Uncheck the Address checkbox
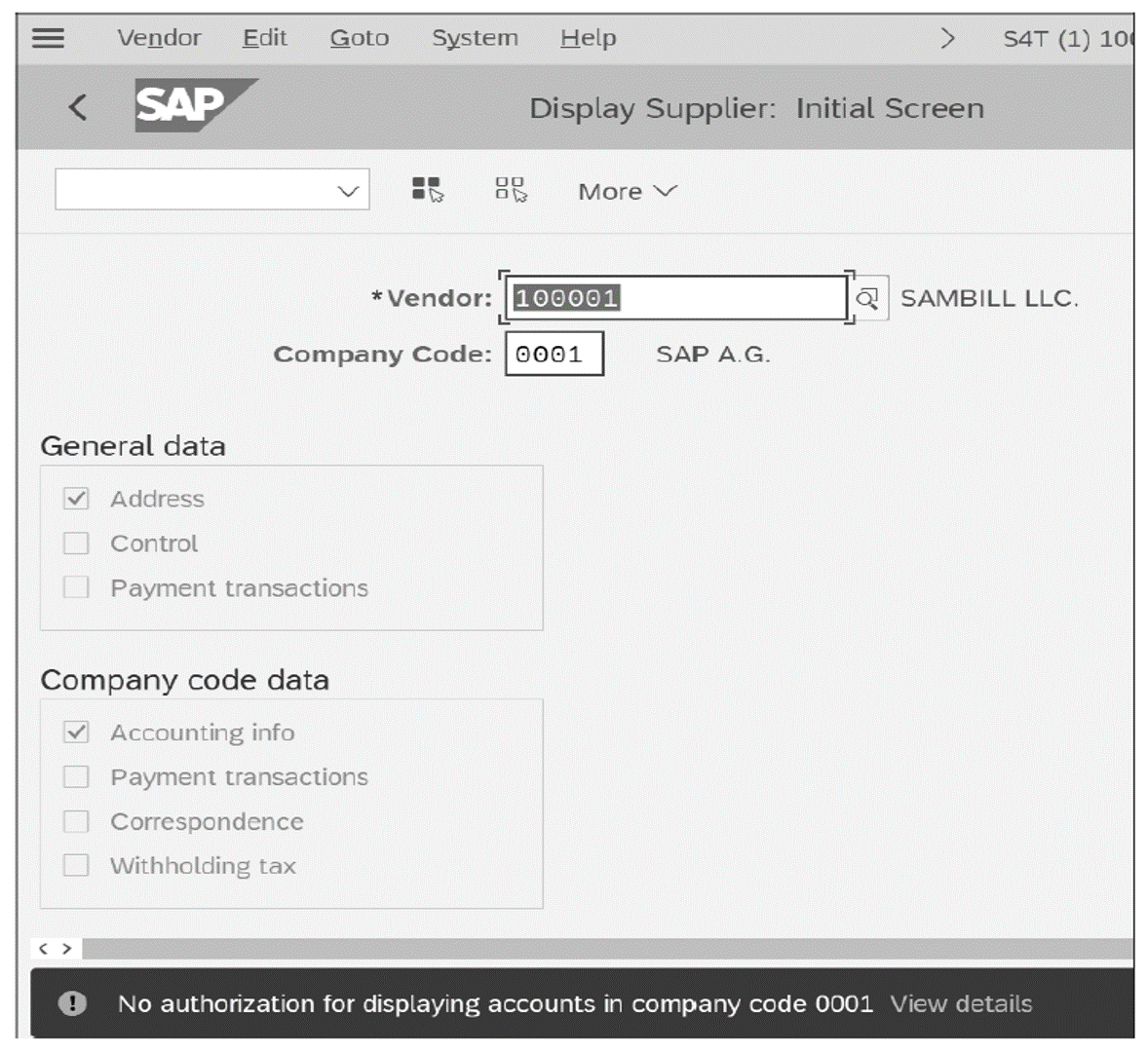Screen dimensions: 1148x1053 pos(76,498)
